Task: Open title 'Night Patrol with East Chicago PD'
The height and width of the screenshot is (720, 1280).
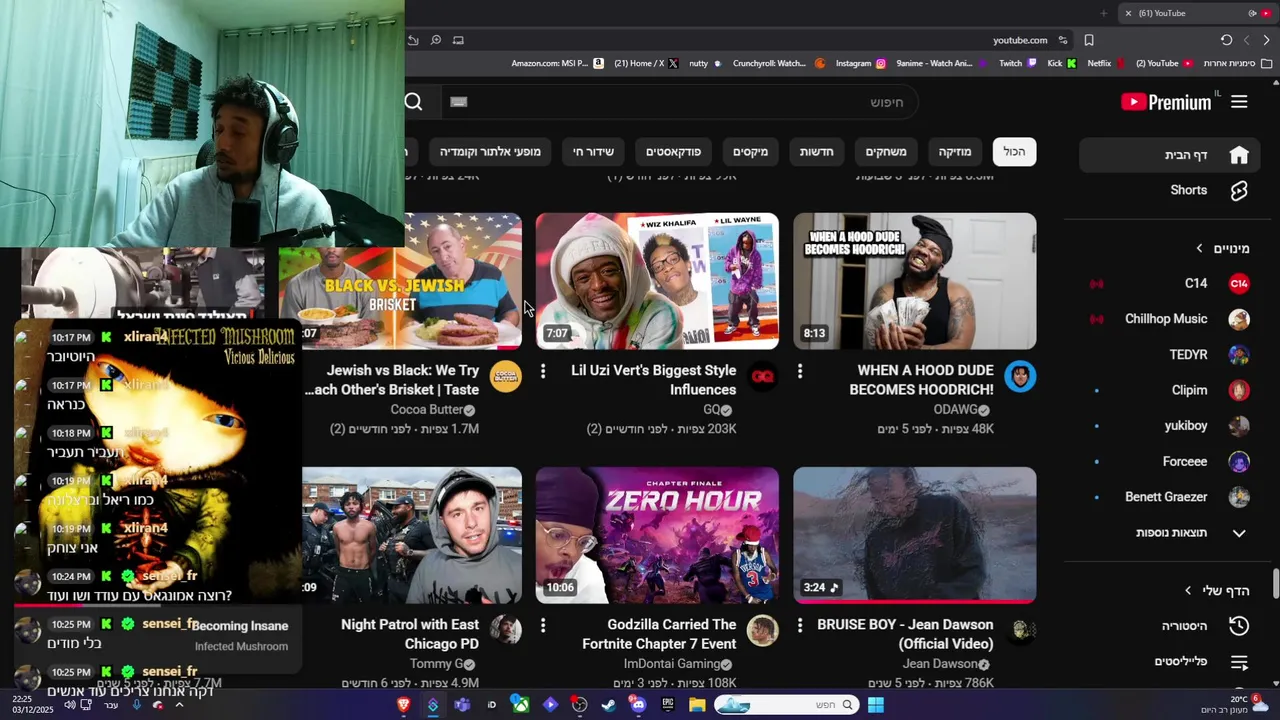Action: click(x=410, y=634)
